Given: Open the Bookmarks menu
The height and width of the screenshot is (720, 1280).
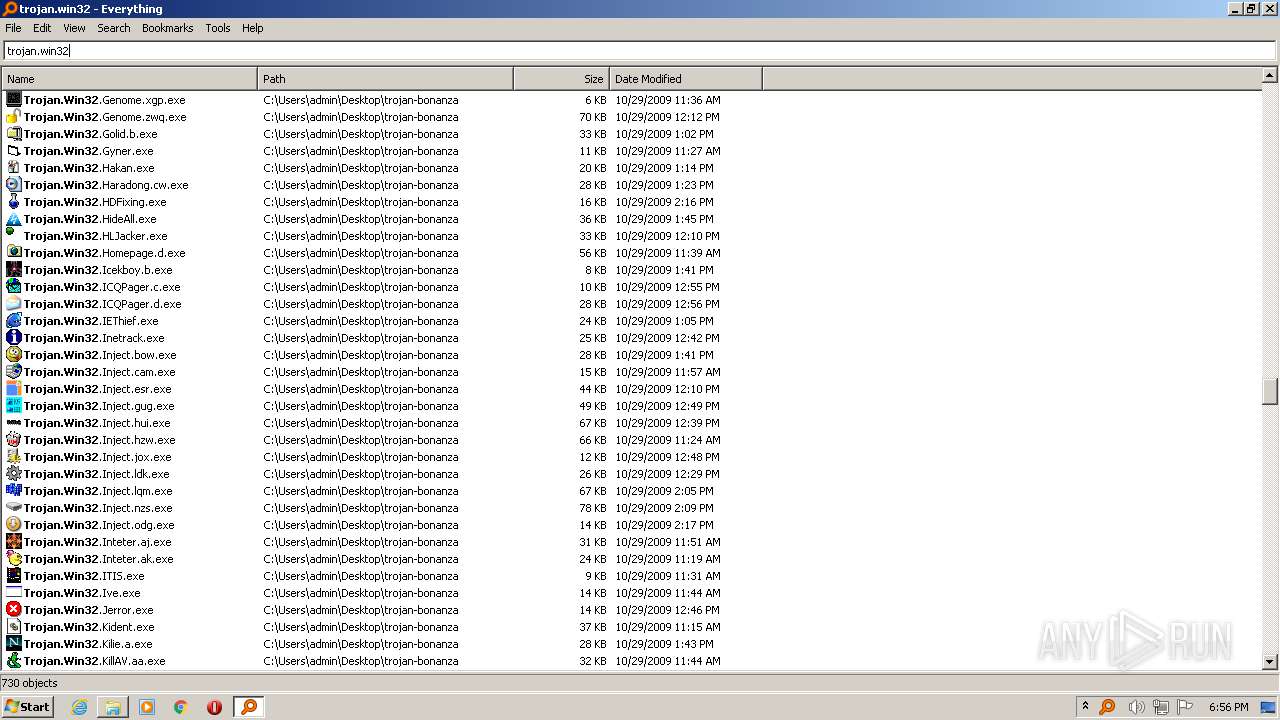Looking at the screenshot, I should (x=167, y=28).
